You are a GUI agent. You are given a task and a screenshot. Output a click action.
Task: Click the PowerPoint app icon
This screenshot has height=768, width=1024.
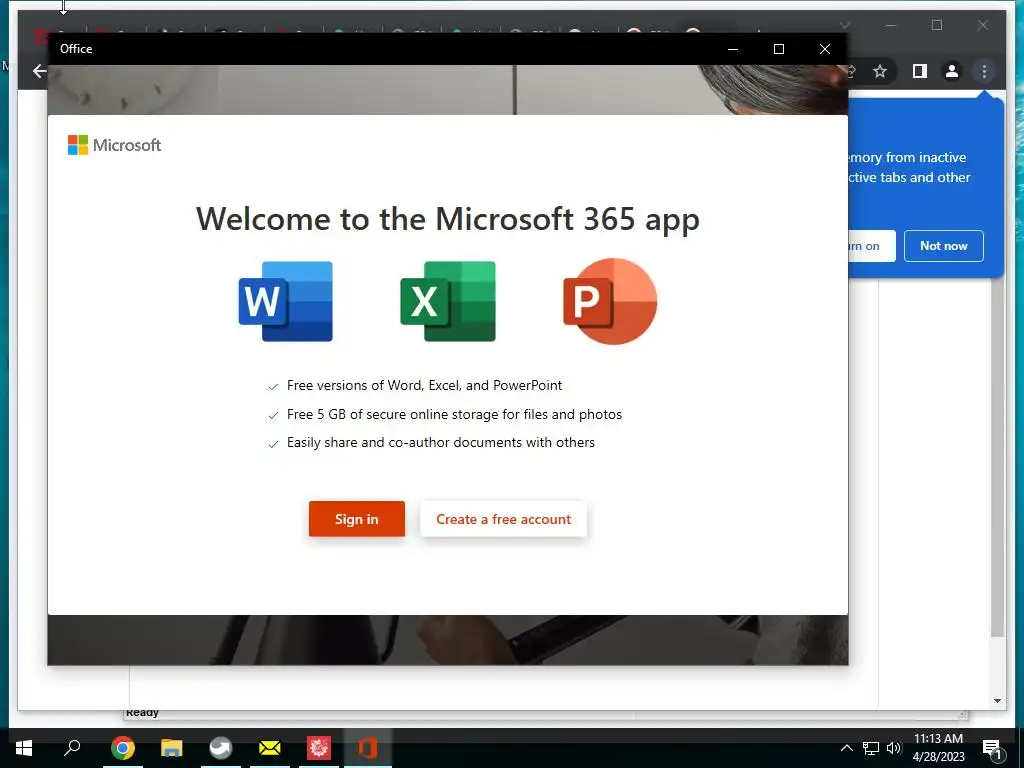[x=610, y=301]
